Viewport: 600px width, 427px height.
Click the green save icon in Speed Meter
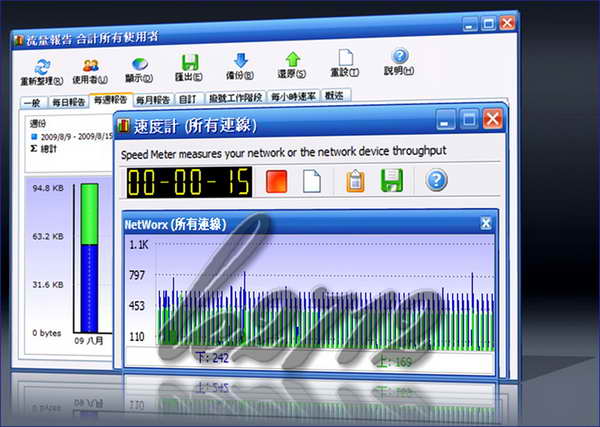[x=392, y=182]
